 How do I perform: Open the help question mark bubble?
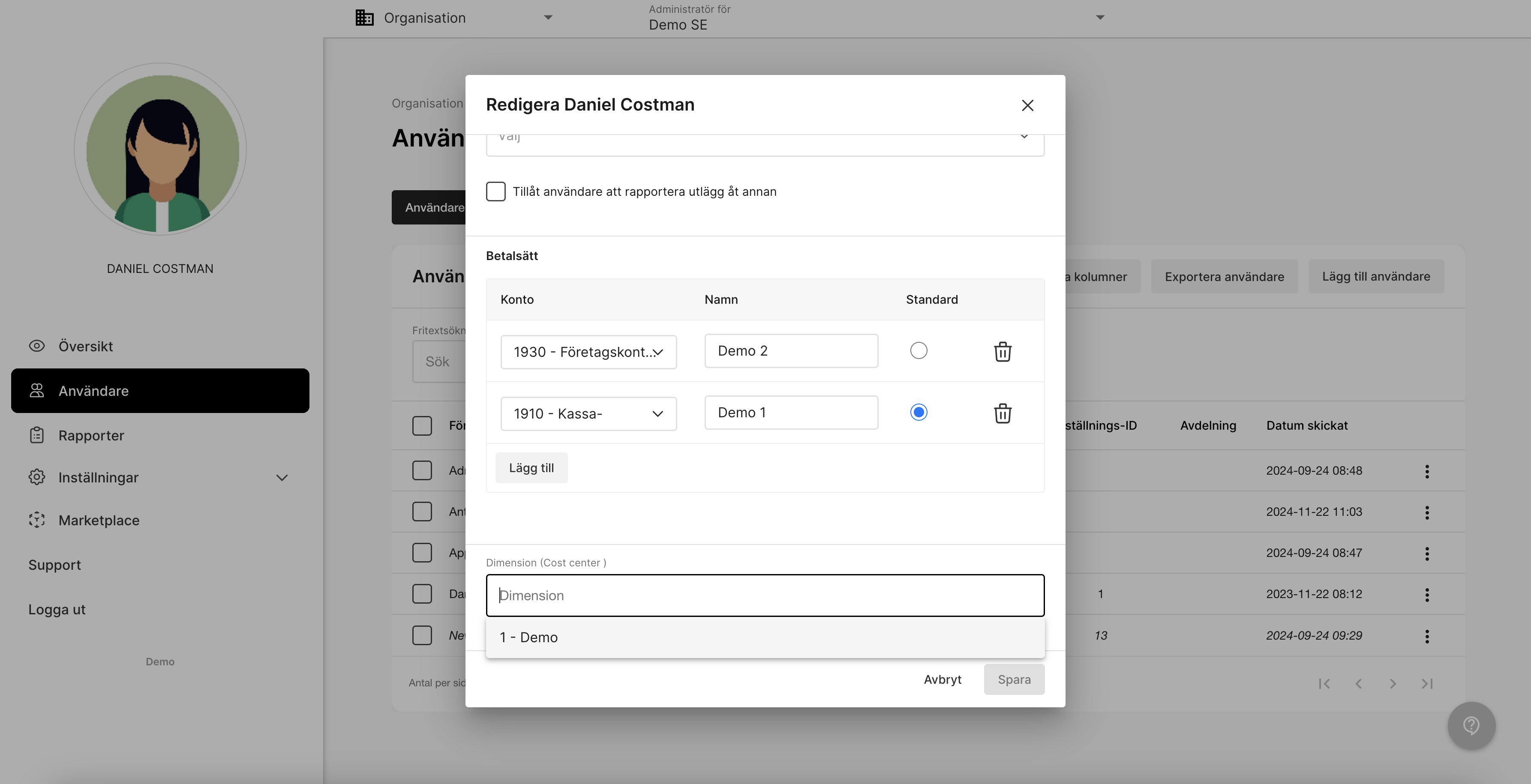click(1471, 725)
